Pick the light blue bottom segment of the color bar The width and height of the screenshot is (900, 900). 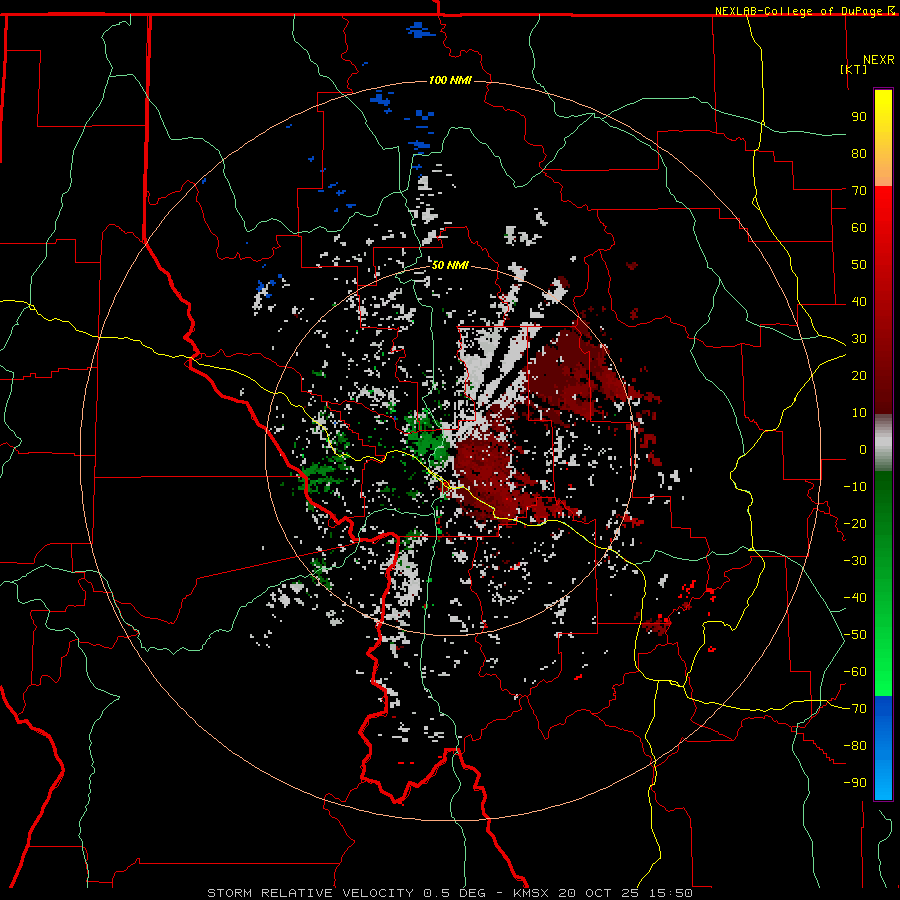[x=883, y=778]
